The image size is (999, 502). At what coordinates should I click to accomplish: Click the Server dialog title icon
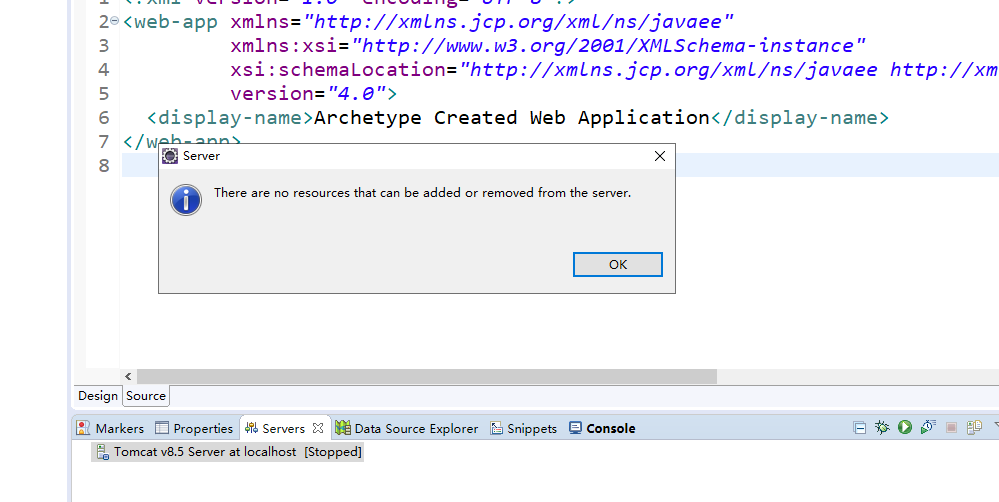(x=170, y=156)
